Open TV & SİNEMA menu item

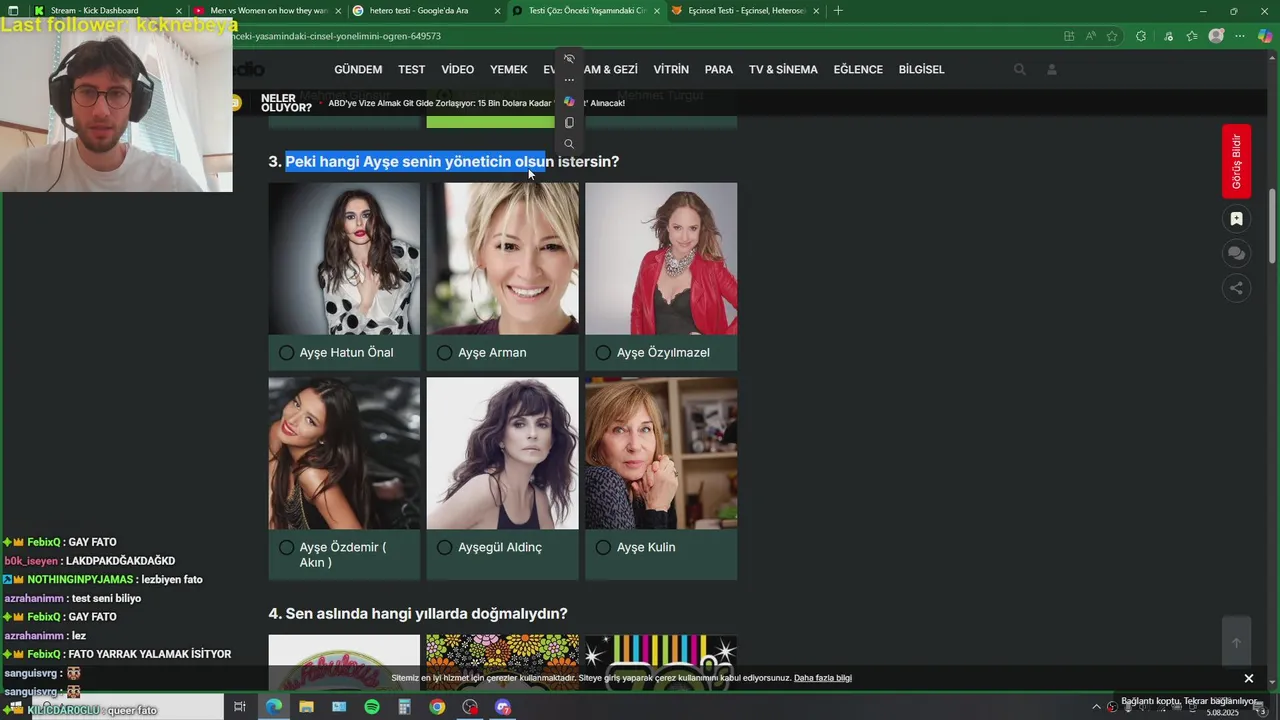pos(783,70)
